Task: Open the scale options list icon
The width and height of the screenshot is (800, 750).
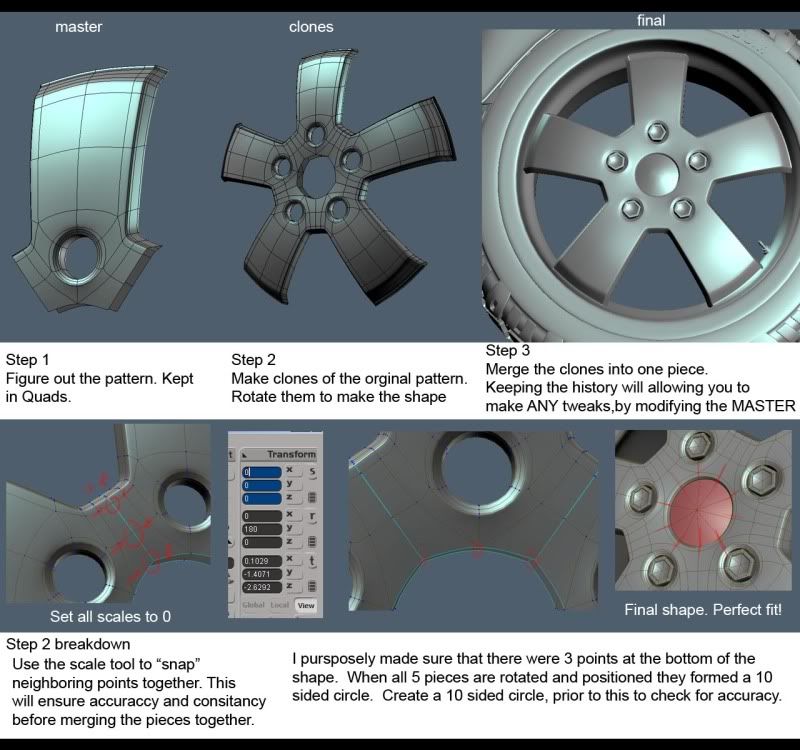Action: pos(313,497)
